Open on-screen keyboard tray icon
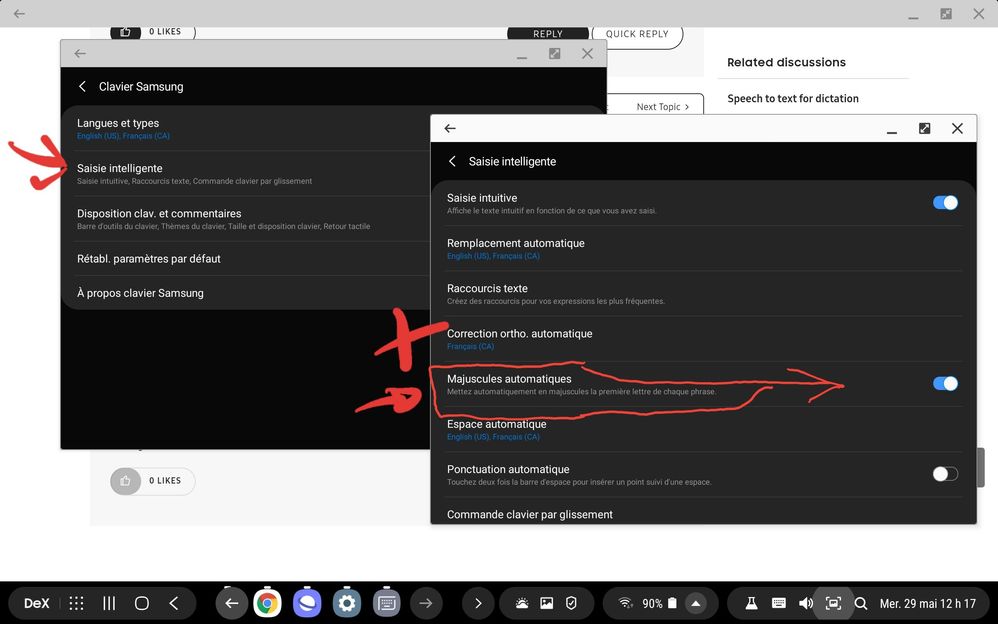Image resolution: width=998 pixels, height=624 pixels. (778, 603)
